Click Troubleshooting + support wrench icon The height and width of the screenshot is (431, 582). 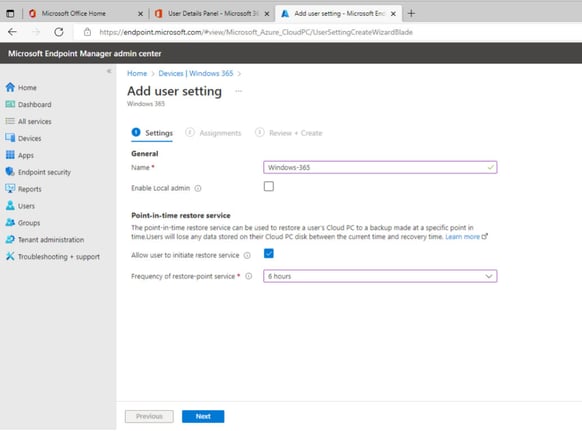(10, 256)
